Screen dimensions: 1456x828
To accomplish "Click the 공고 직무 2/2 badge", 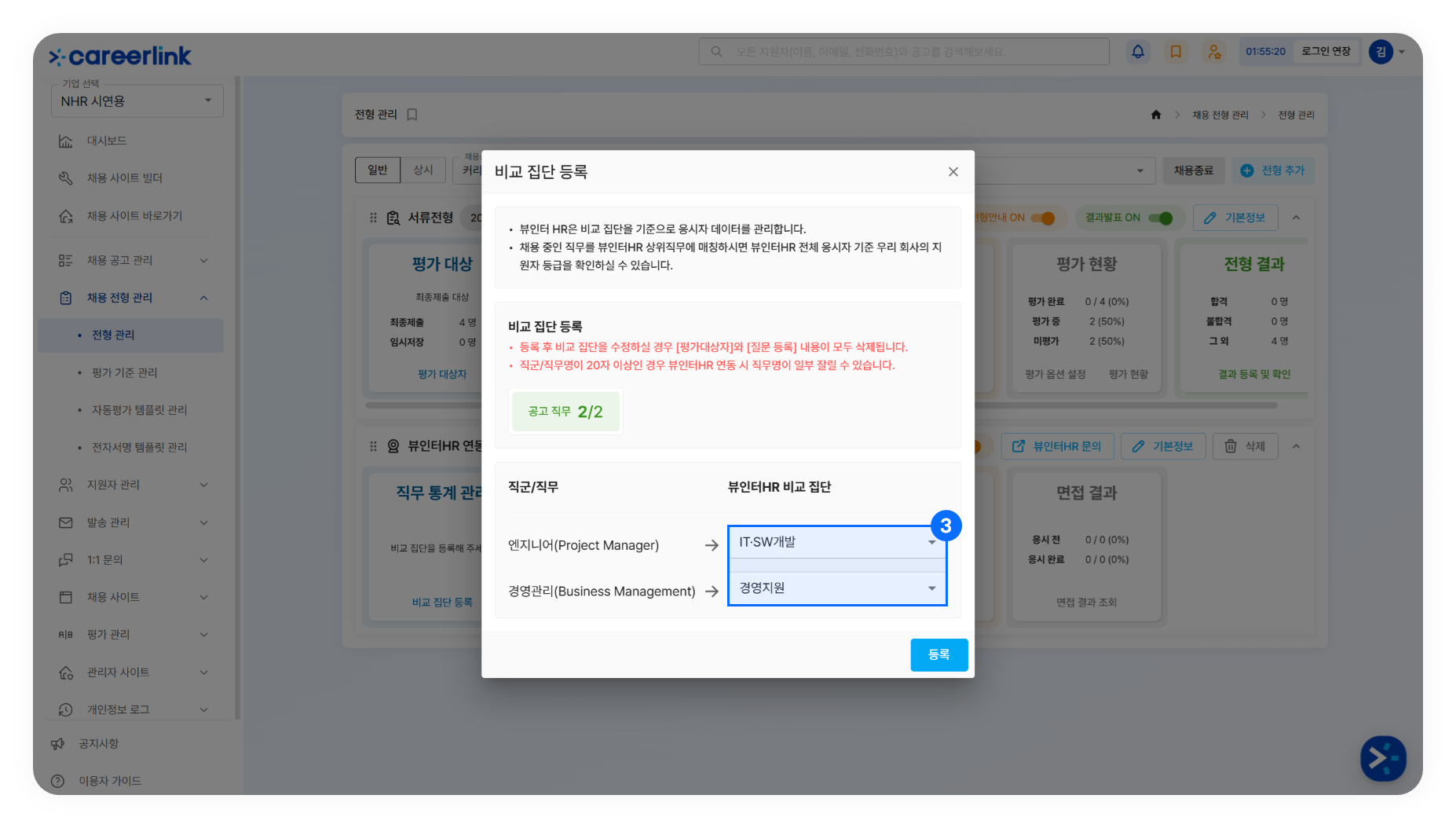I will pyautogui.click(x=565, y=412).
